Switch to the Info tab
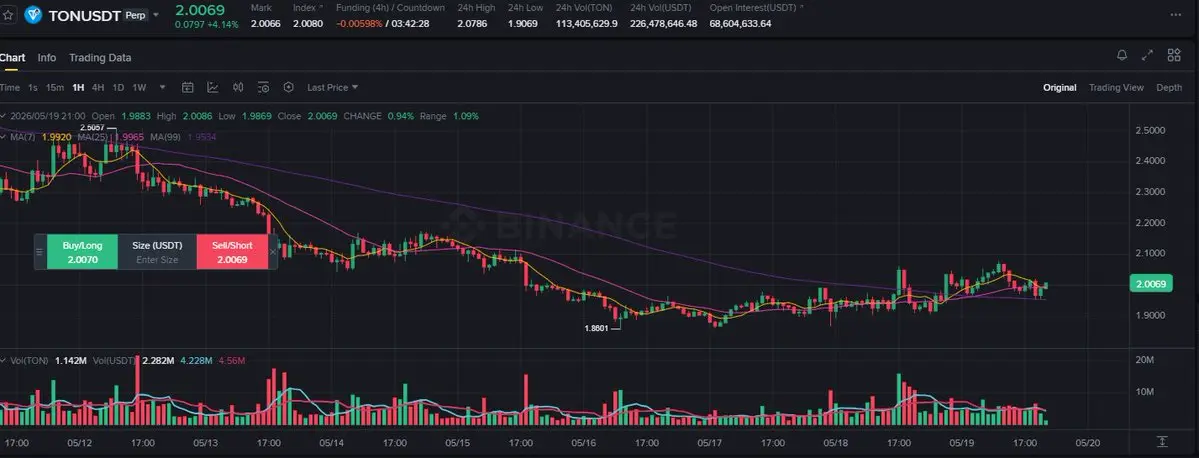The image size is (1199, 458). pyautogui.click(x=47, y=57)
